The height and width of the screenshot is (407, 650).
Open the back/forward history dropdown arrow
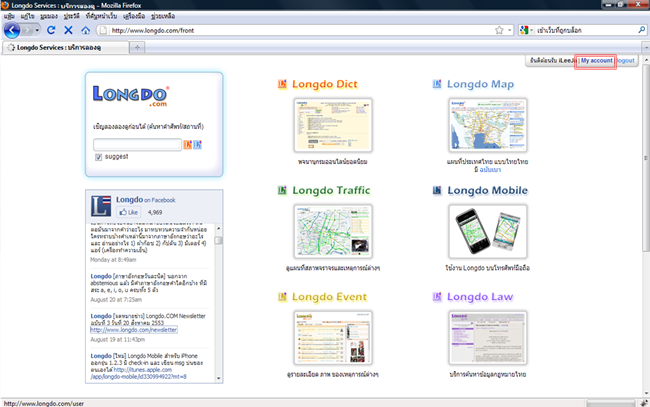(x=37, y=30)
